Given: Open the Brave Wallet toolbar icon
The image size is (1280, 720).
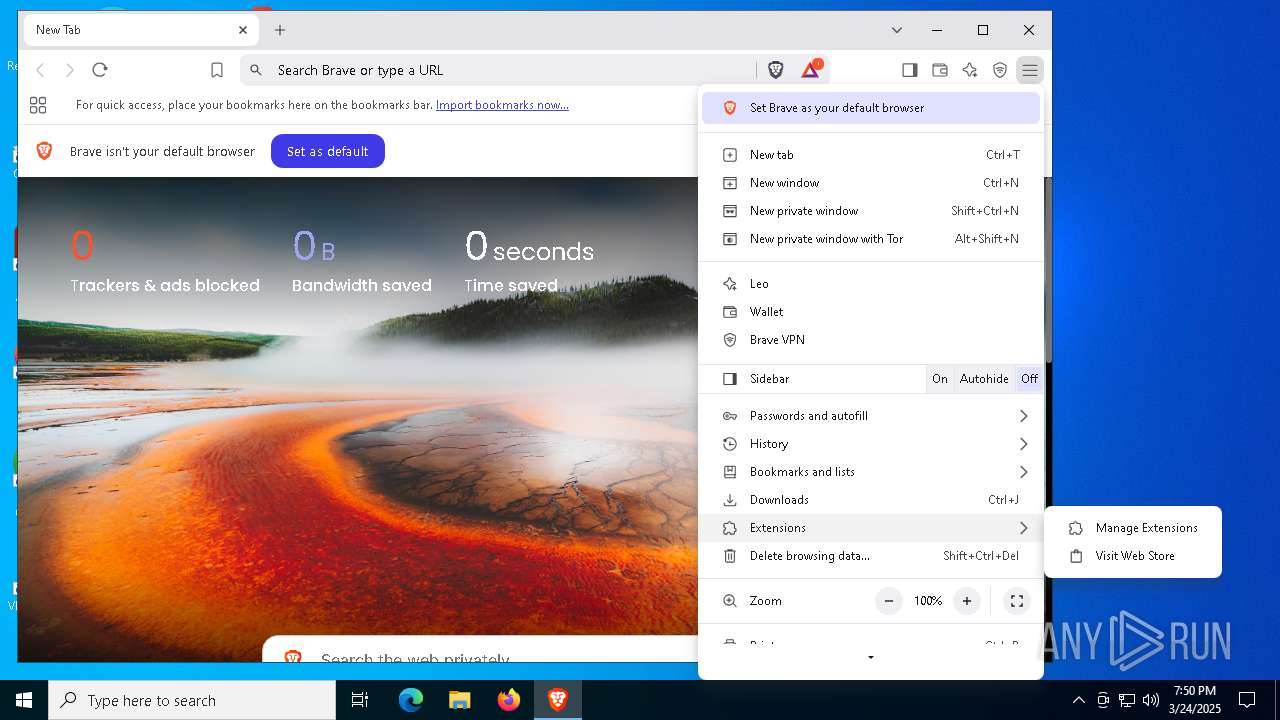Looking at the screenshot, I should 939,70.
